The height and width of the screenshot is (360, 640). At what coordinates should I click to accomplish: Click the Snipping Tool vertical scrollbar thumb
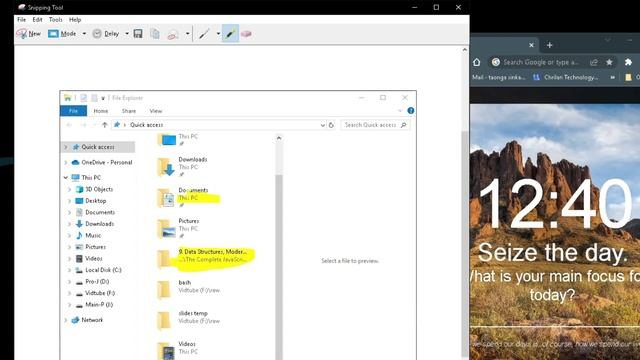464,245
